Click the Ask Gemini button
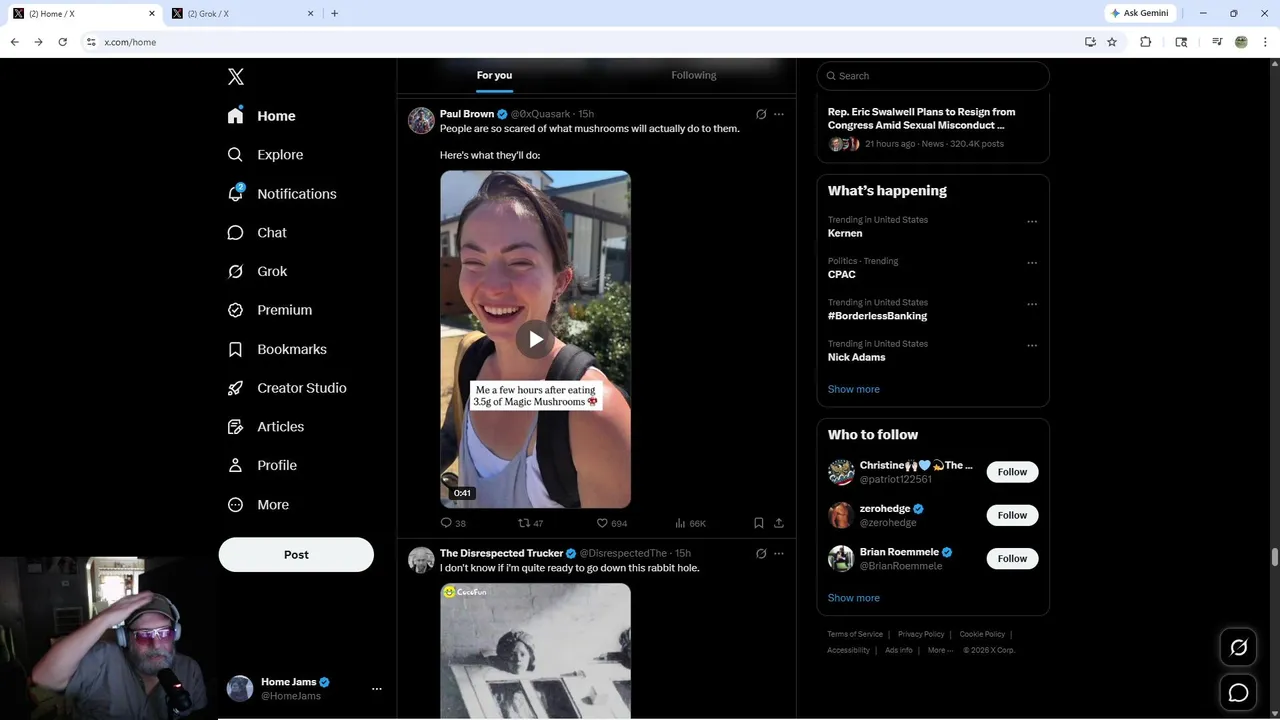The width and height of the screenshot is (1280, 720). point(1138,13)
